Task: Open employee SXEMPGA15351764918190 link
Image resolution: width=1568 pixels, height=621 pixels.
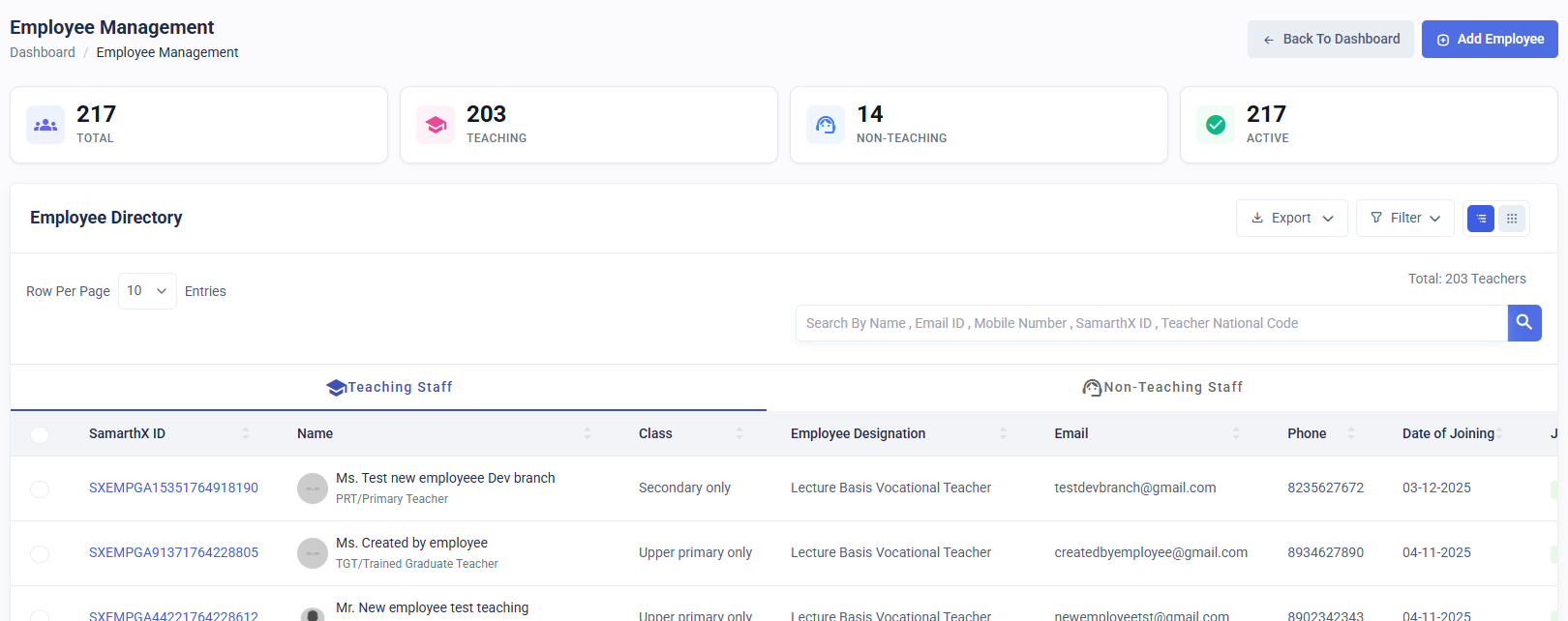Action: tap(173, 488)
